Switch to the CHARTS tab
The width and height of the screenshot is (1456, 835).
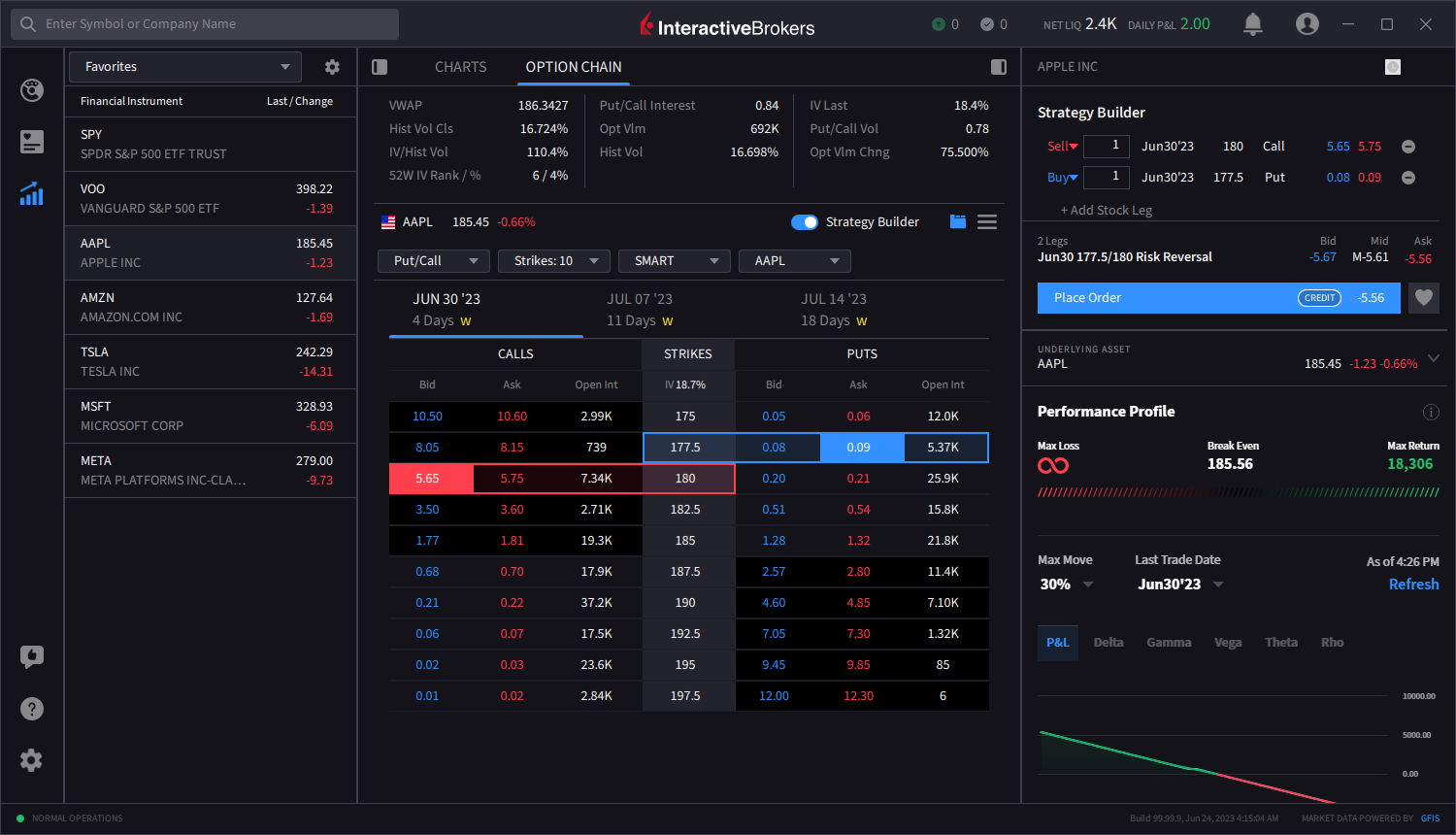coord(460,66)
